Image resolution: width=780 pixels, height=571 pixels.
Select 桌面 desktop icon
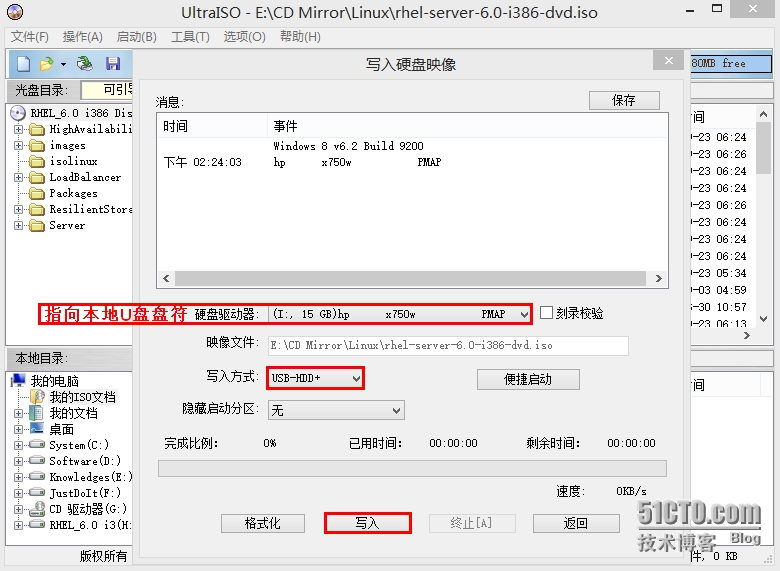pos(37,429)
